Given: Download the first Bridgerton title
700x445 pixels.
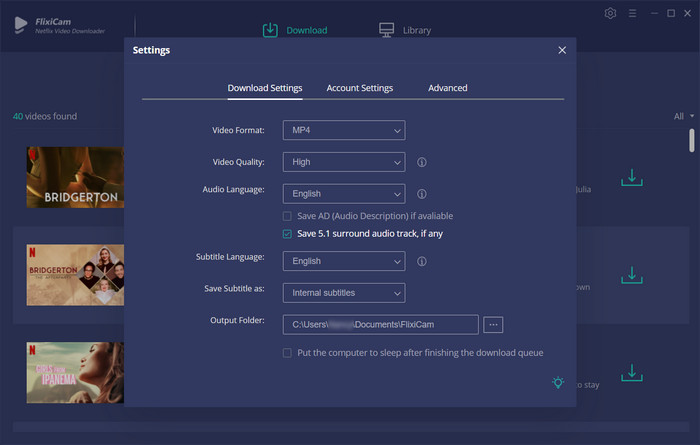Looking at the screenshot, I should click(632, 178).
